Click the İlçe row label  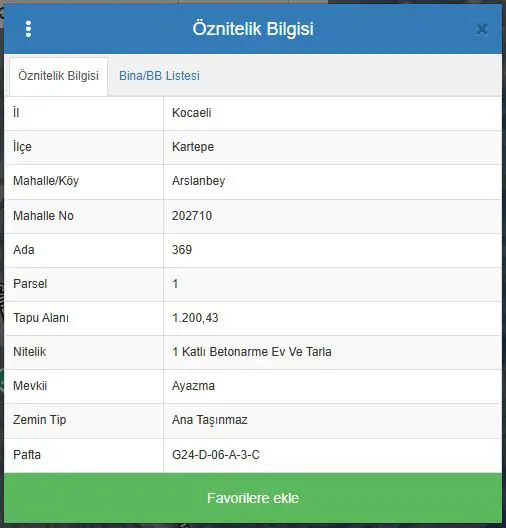tap(22, 147)
